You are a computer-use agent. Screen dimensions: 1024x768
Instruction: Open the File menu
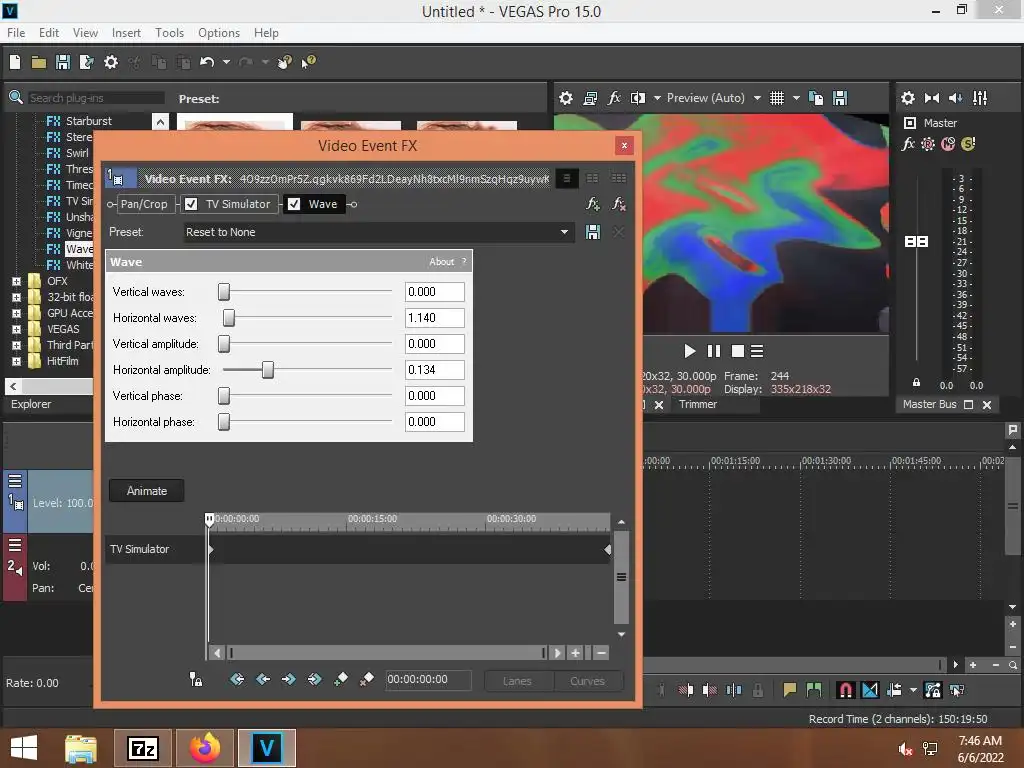16,33
